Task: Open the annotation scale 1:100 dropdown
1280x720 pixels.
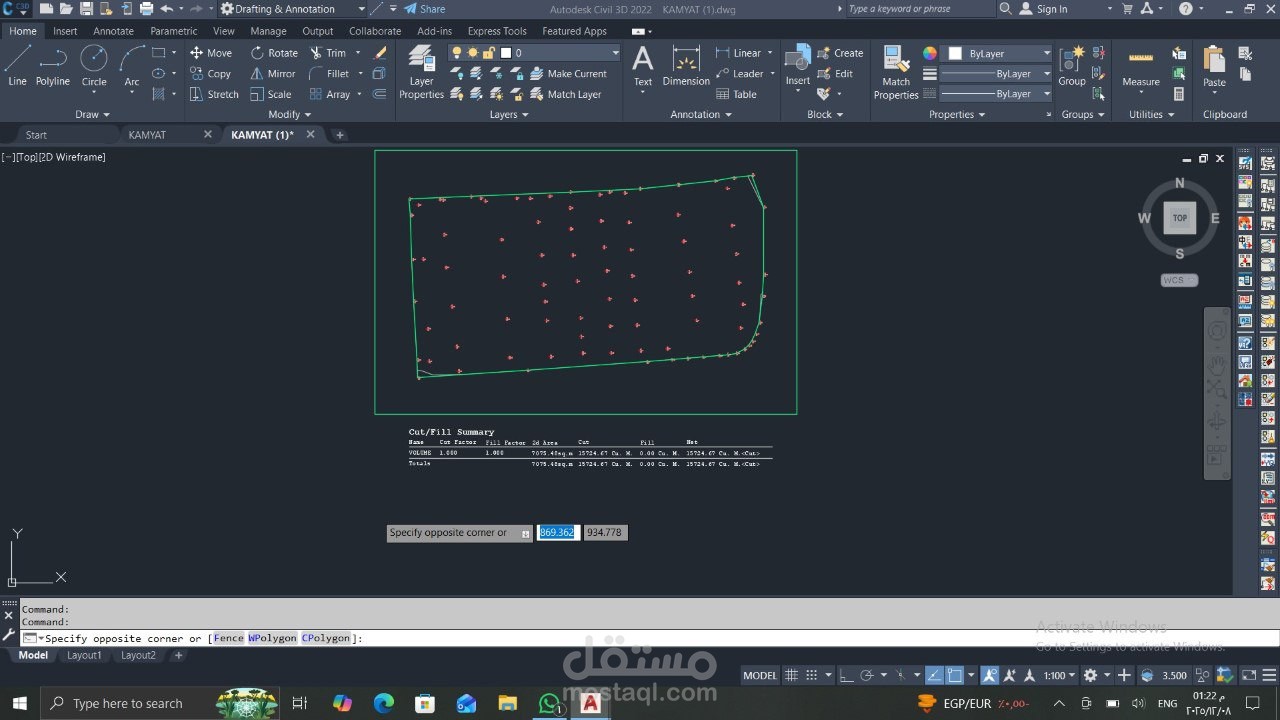Action: 1060,675
